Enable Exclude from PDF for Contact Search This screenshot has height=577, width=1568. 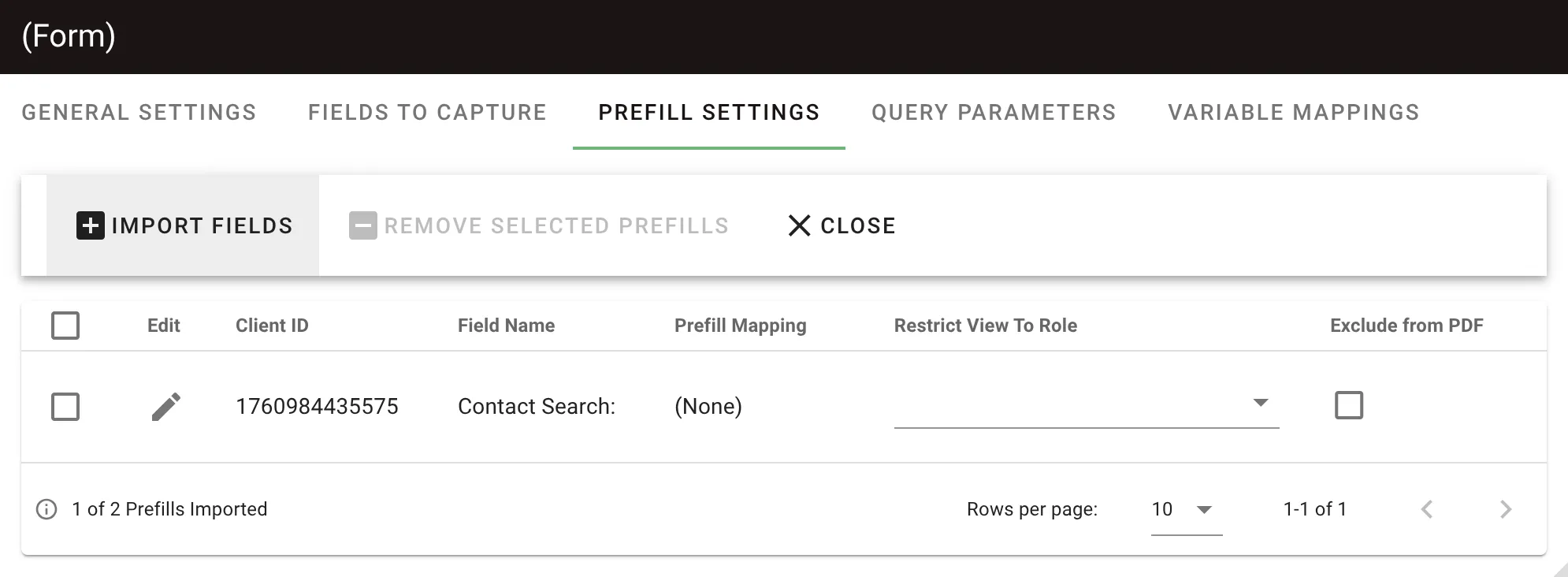tap(1349, 406)
